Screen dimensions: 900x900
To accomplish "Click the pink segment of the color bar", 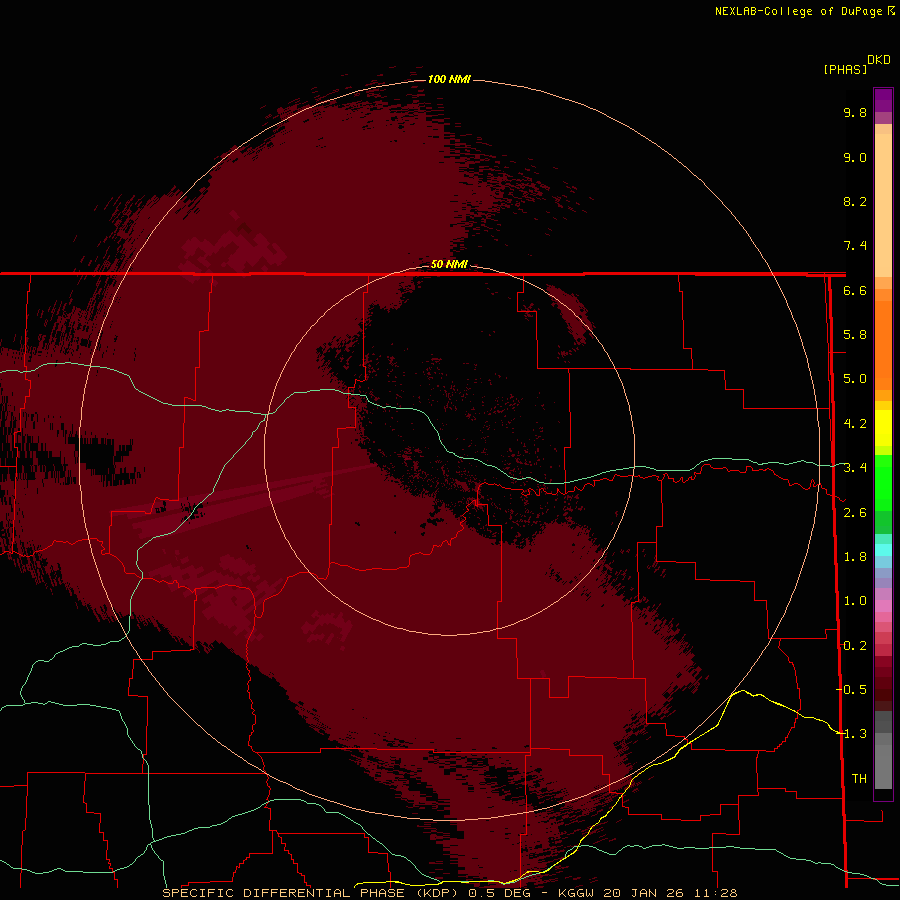I will tap(883, 606).
